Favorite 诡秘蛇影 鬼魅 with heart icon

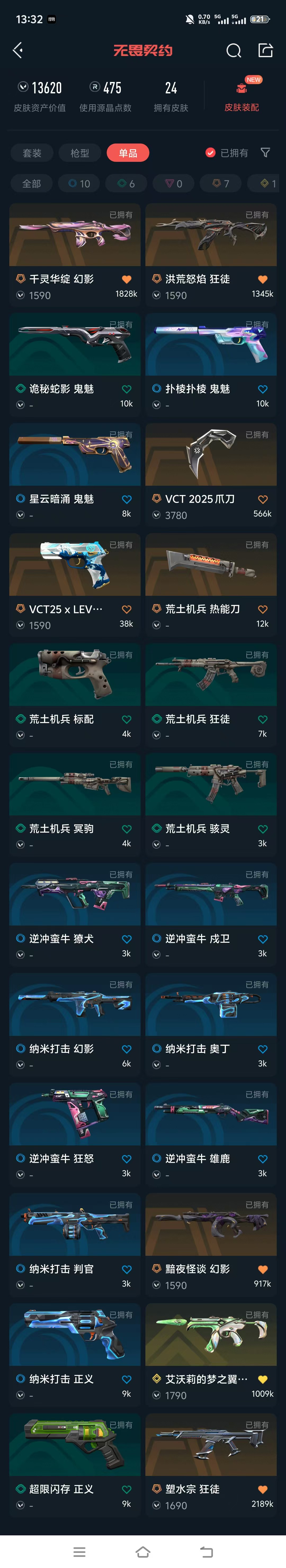(x=126, y=389)
